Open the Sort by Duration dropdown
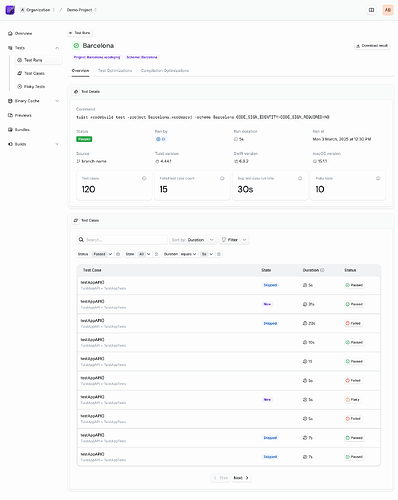The image size is (398, 500). 193,240
